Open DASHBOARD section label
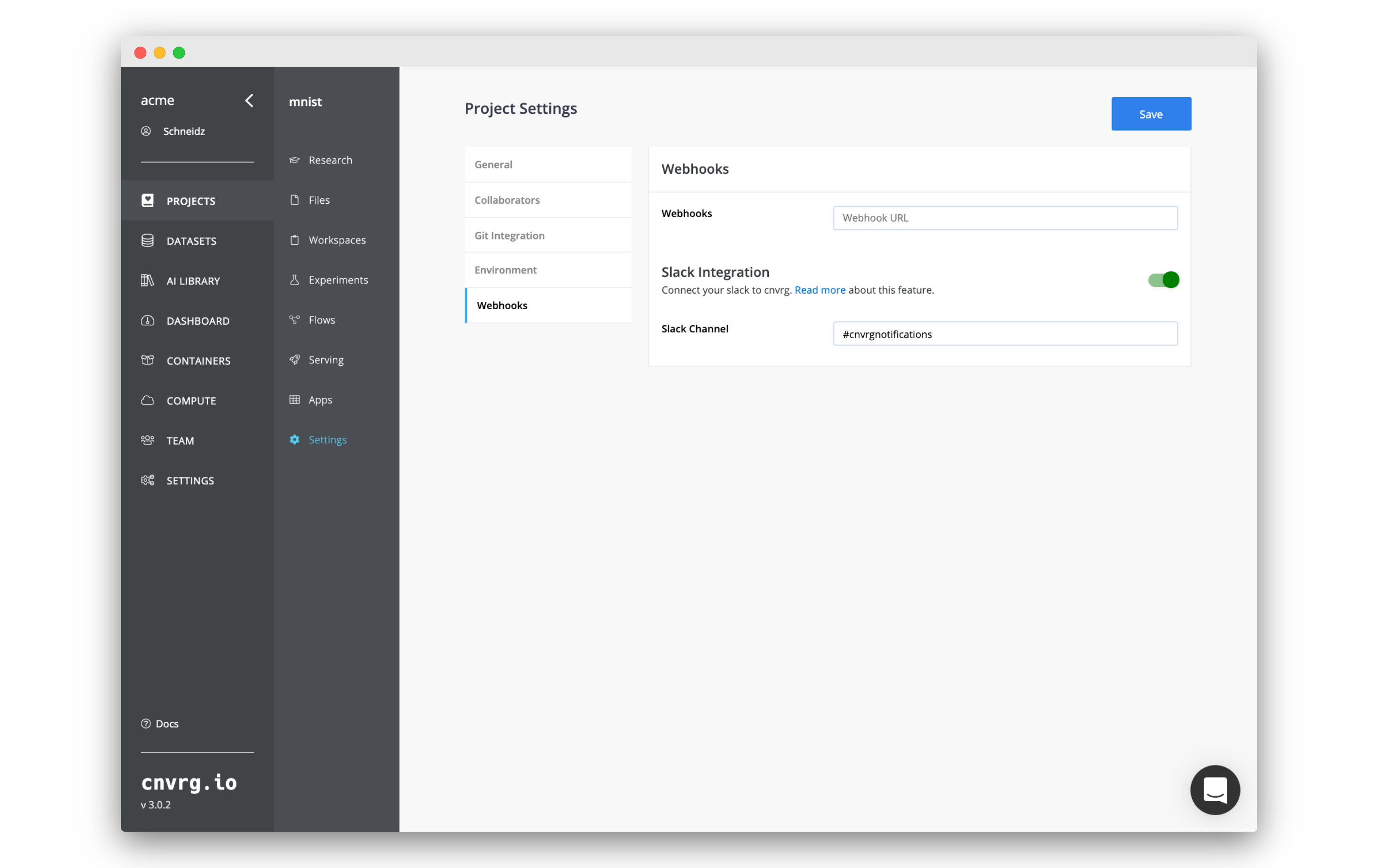This screenshot has width=1378, height=868. click(x=198, y=321)
